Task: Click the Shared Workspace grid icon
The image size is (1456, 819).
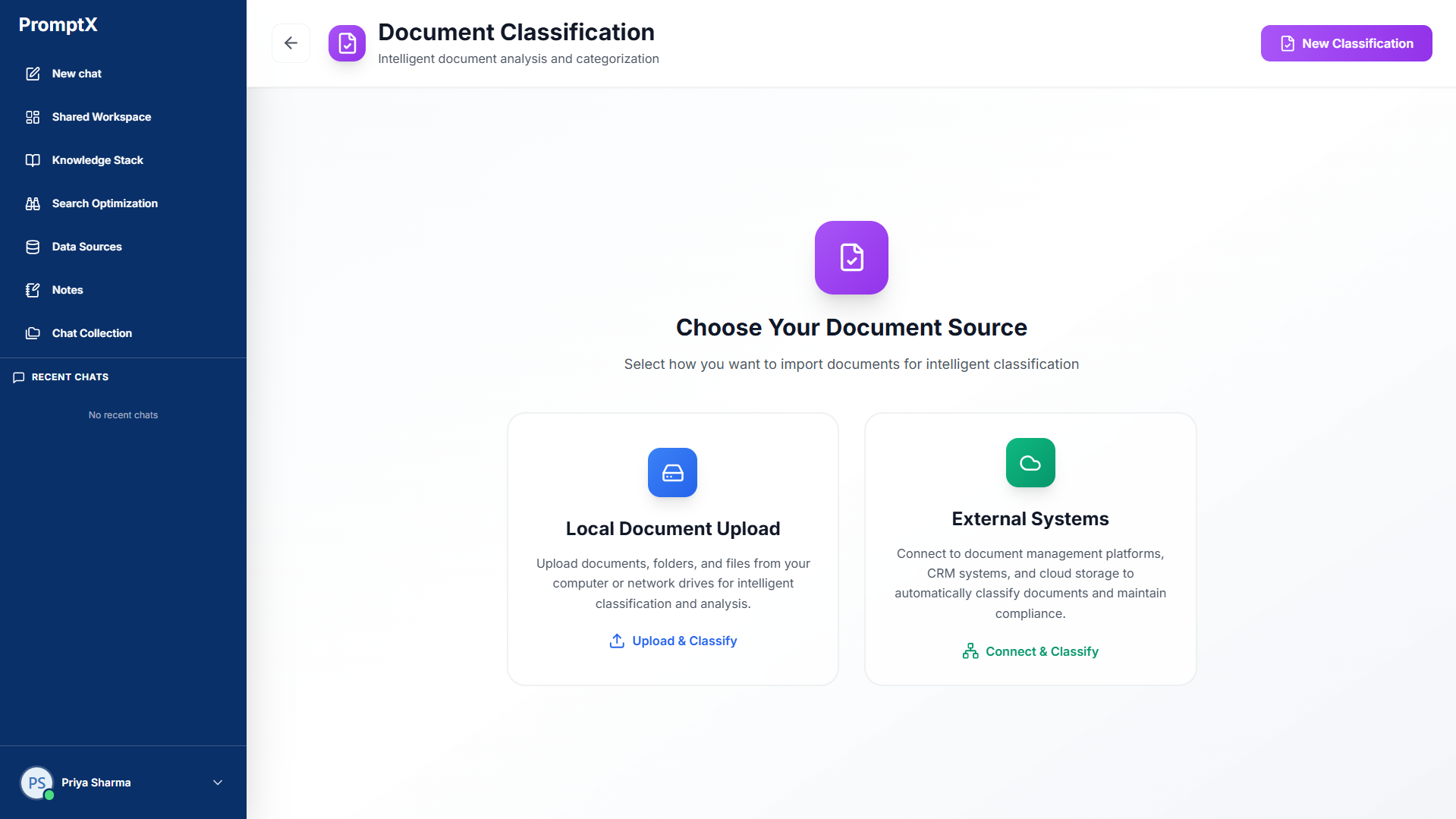Action: pos(33,117)
